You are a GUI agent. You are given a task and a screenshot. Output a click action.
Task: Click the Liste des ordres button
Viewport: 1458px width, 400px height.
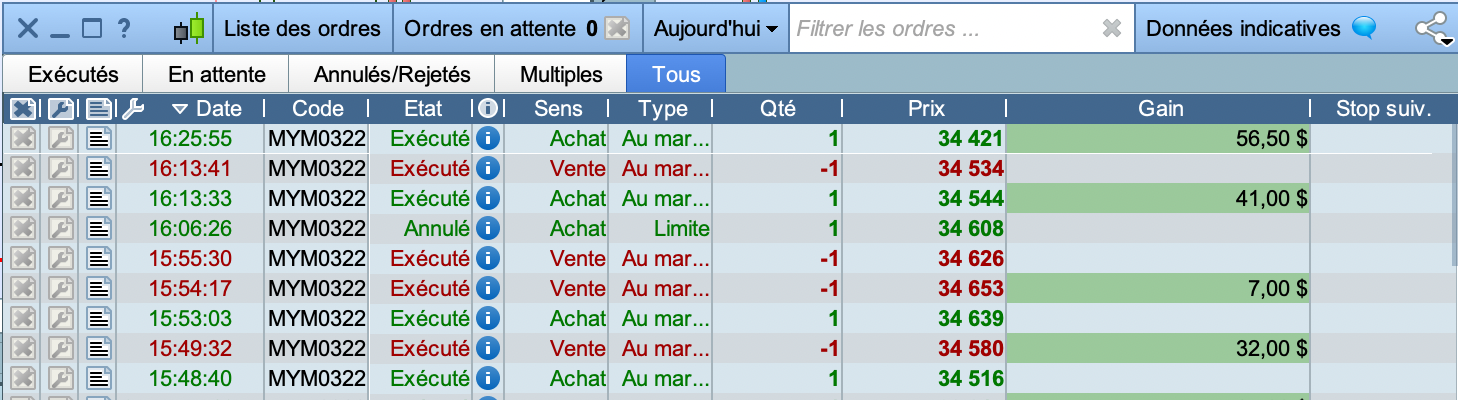click(x=302, y=29)
